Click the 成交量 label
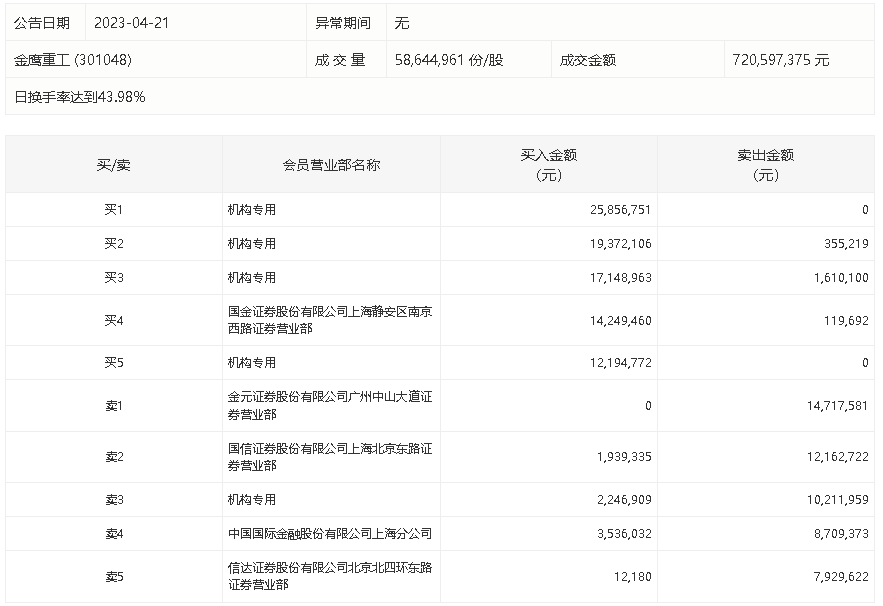 340,60
